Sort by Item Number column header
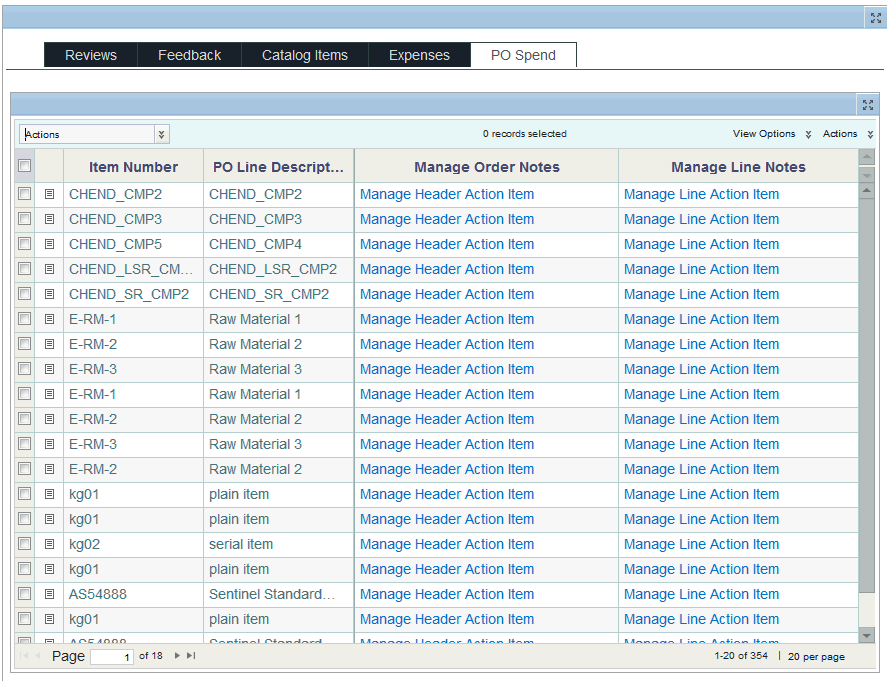The image size is (887, 681). [134, 167]
